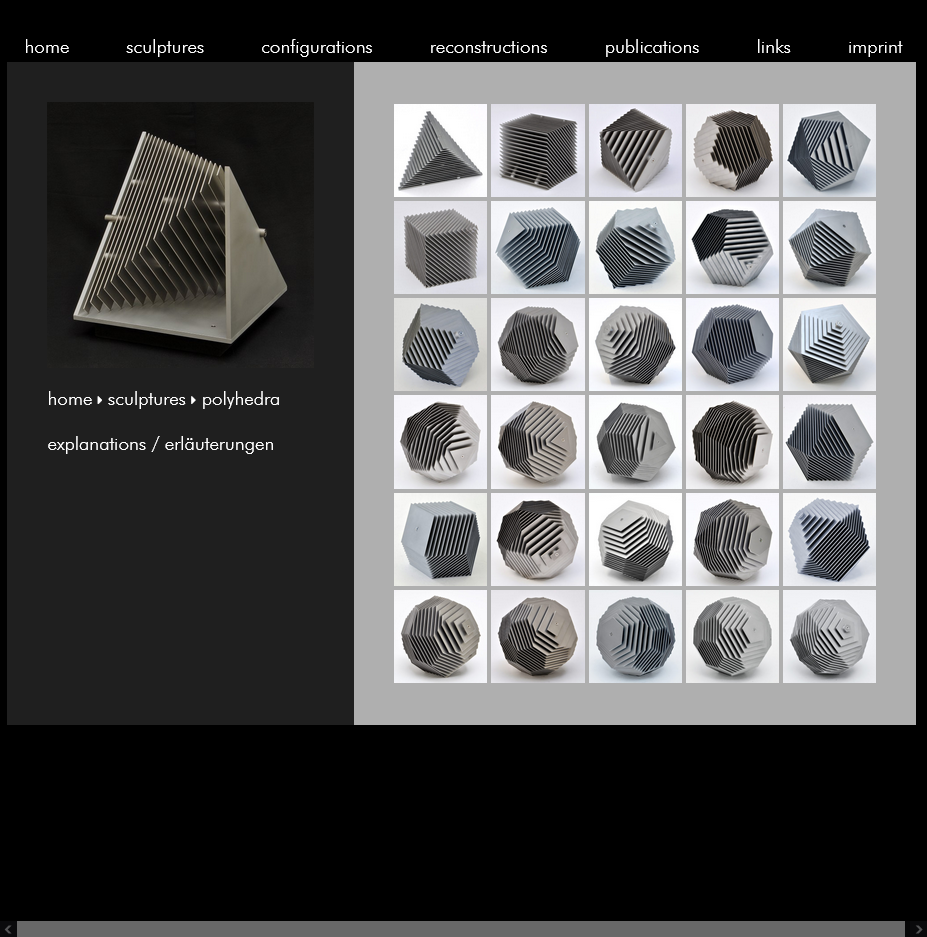Select first-row last thumbnail, the icosahedron
This screenshot has width=927, height=937.
click(830, 151)
